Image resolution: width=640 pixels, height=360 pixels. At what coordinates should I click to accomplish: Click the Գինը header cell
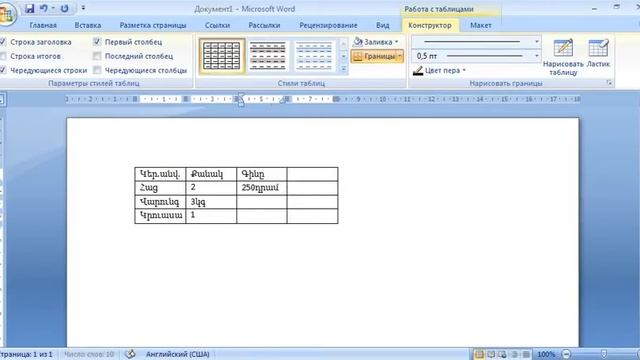tap(262, 174)
